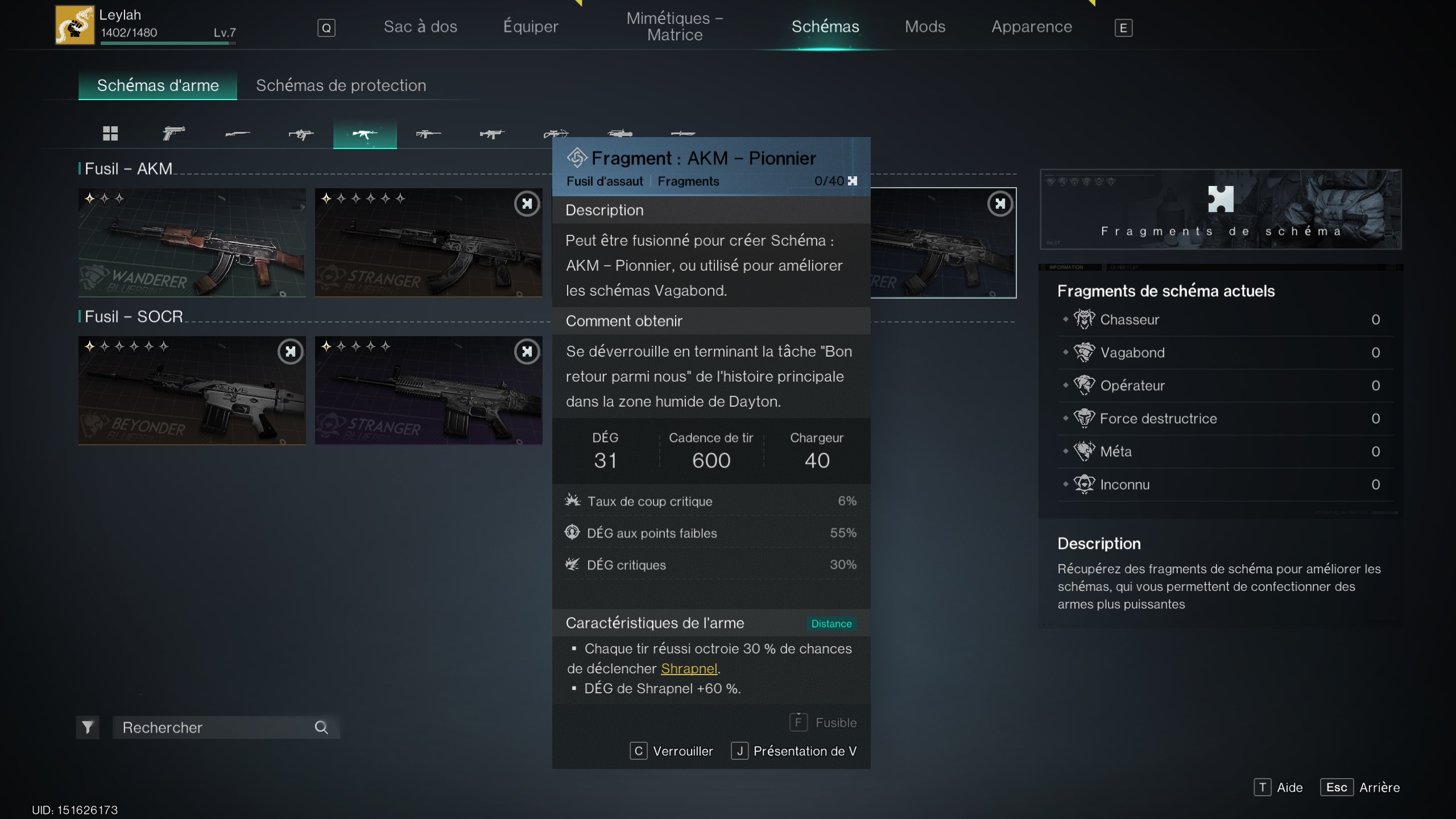
Task: Filter schemas by sniper rifle icon
Action: point(428,134)
